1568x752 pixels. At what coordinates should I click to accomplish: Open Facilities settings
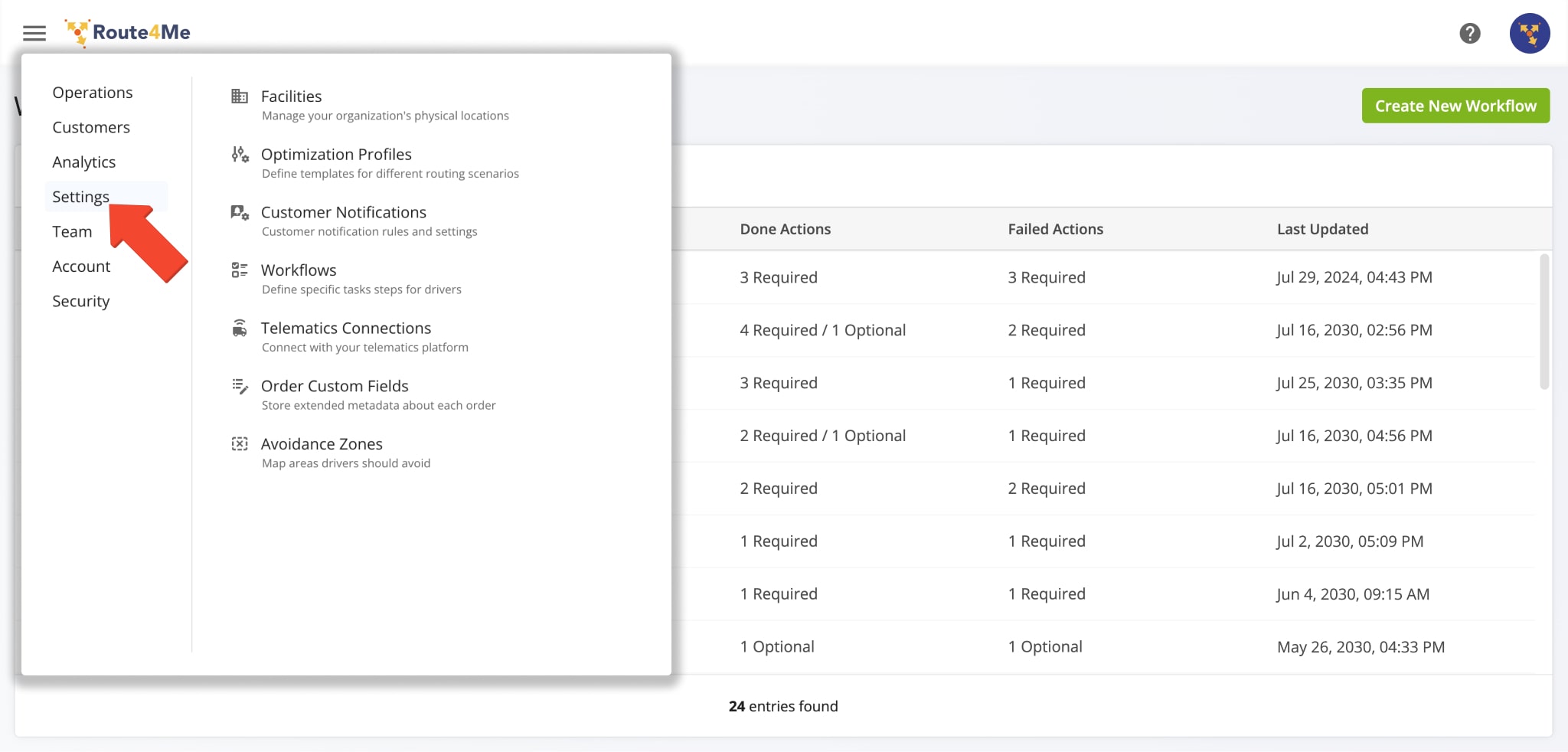coord(292,96)
